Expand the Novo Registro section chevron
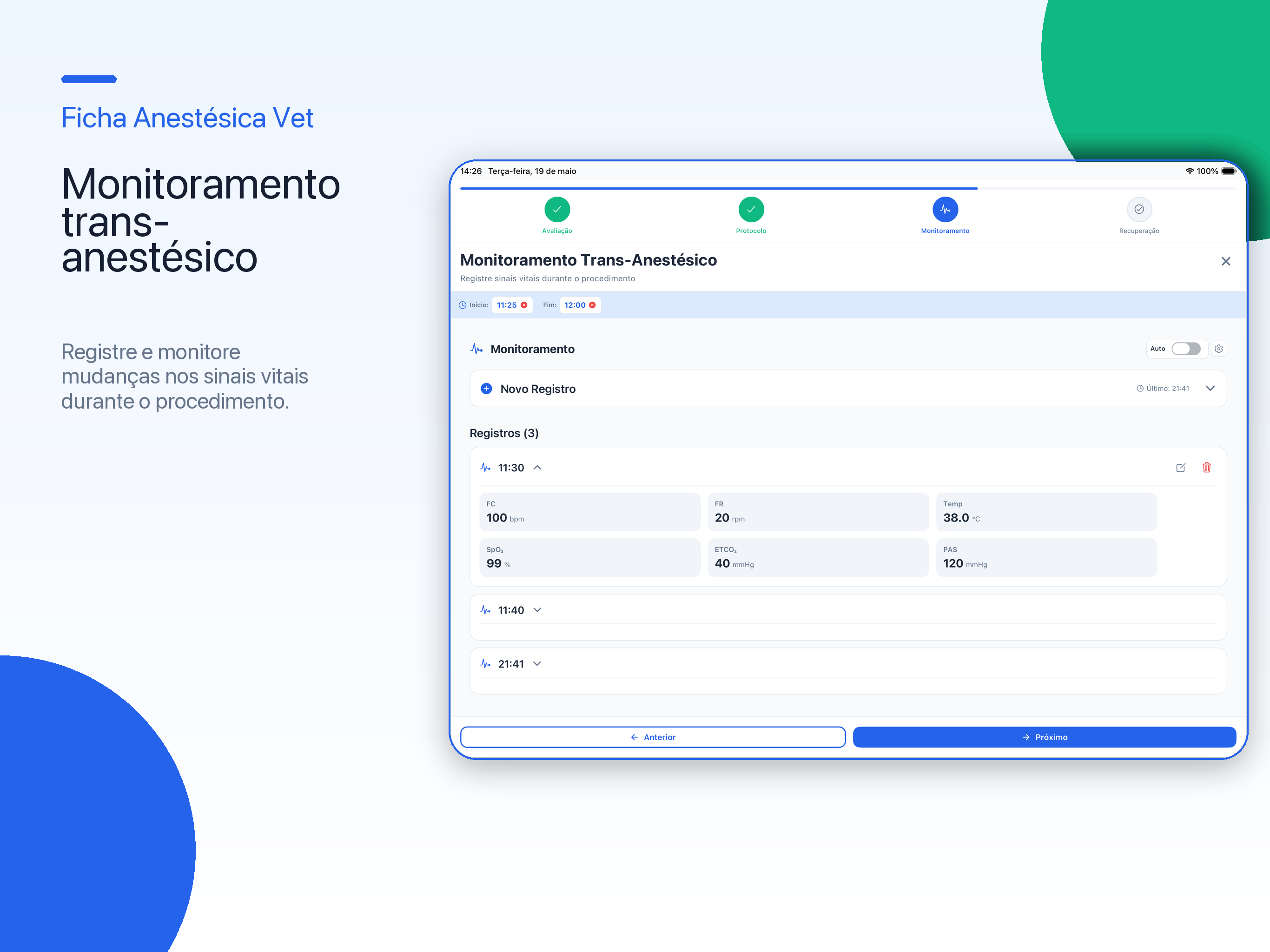Image resolution: width=1270 pixels, height=952 pixels. point(1210,389)
